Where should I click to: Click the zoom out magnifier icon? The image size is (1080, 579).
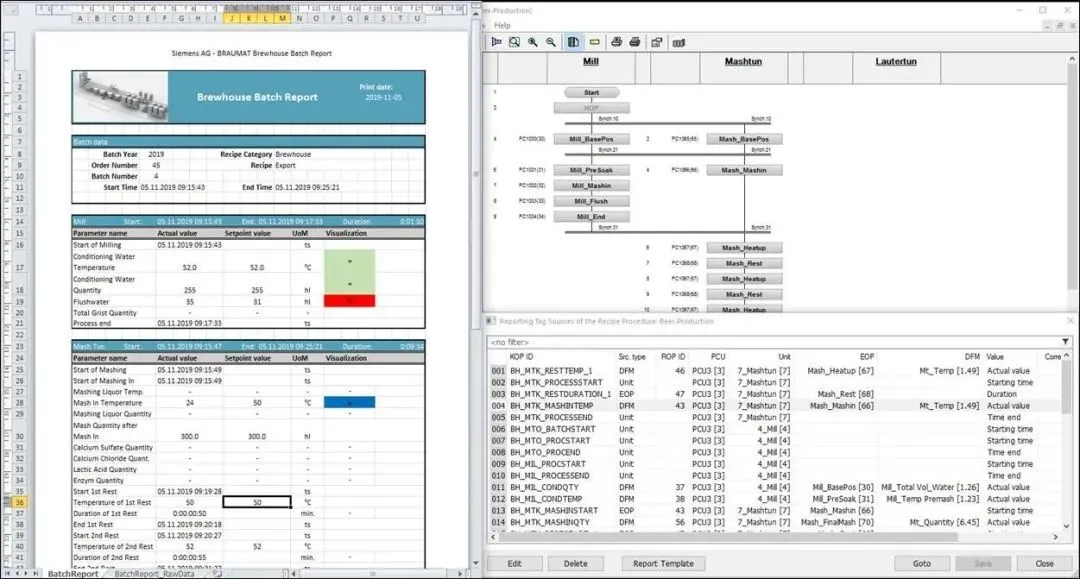coord(551,42)
